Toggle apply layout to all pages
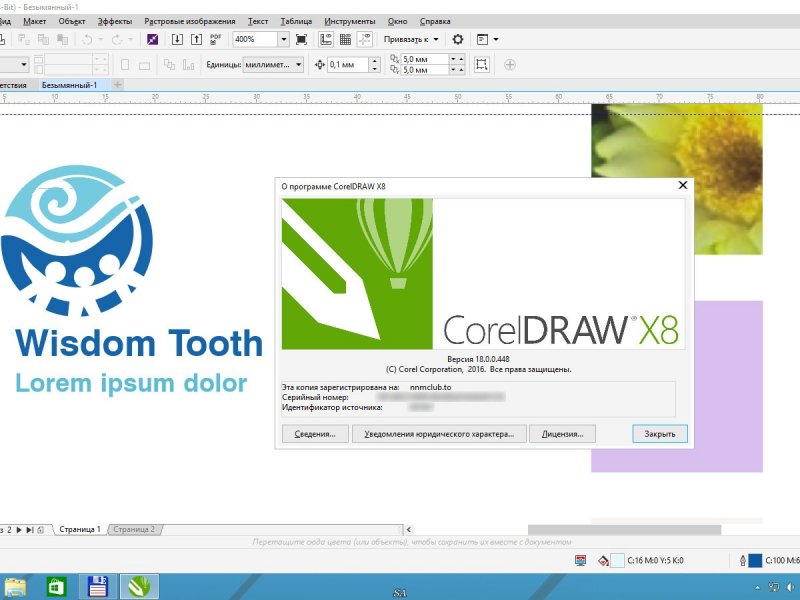This screenshot has width=800, height=600. point(169,65)
